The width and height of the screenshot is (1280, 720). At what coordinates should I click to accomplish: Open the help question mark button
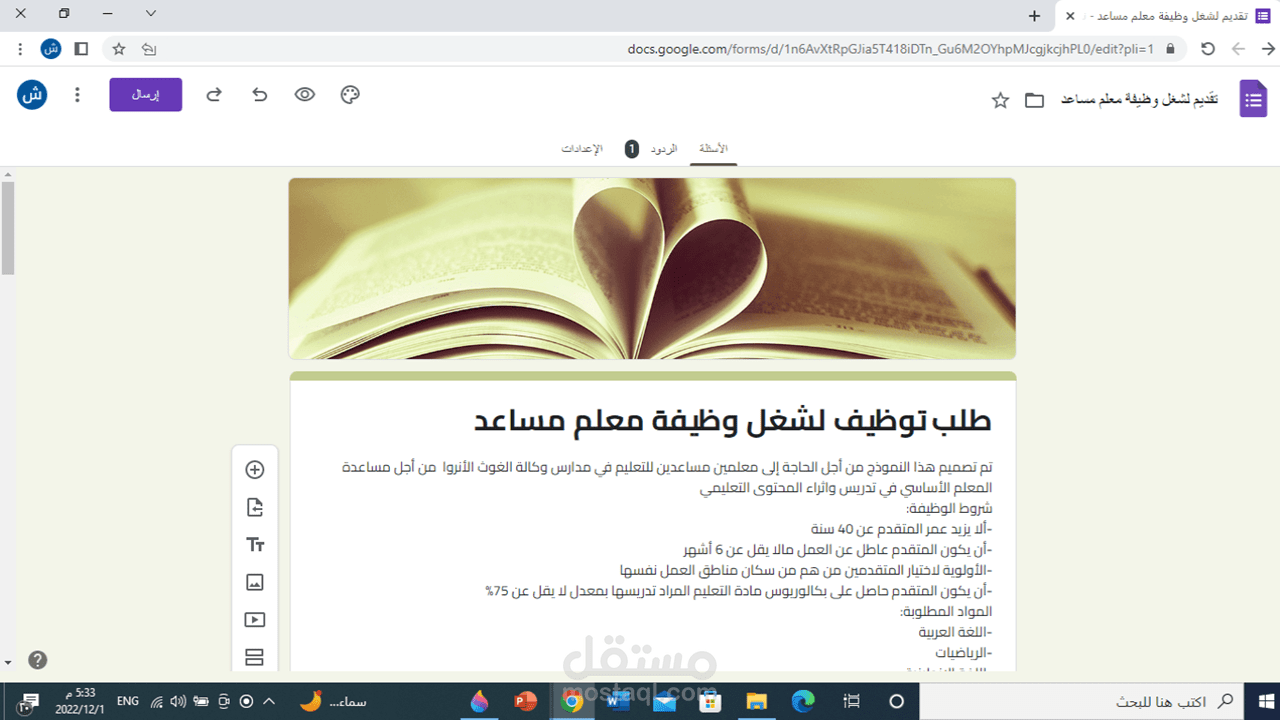(37, 660)
